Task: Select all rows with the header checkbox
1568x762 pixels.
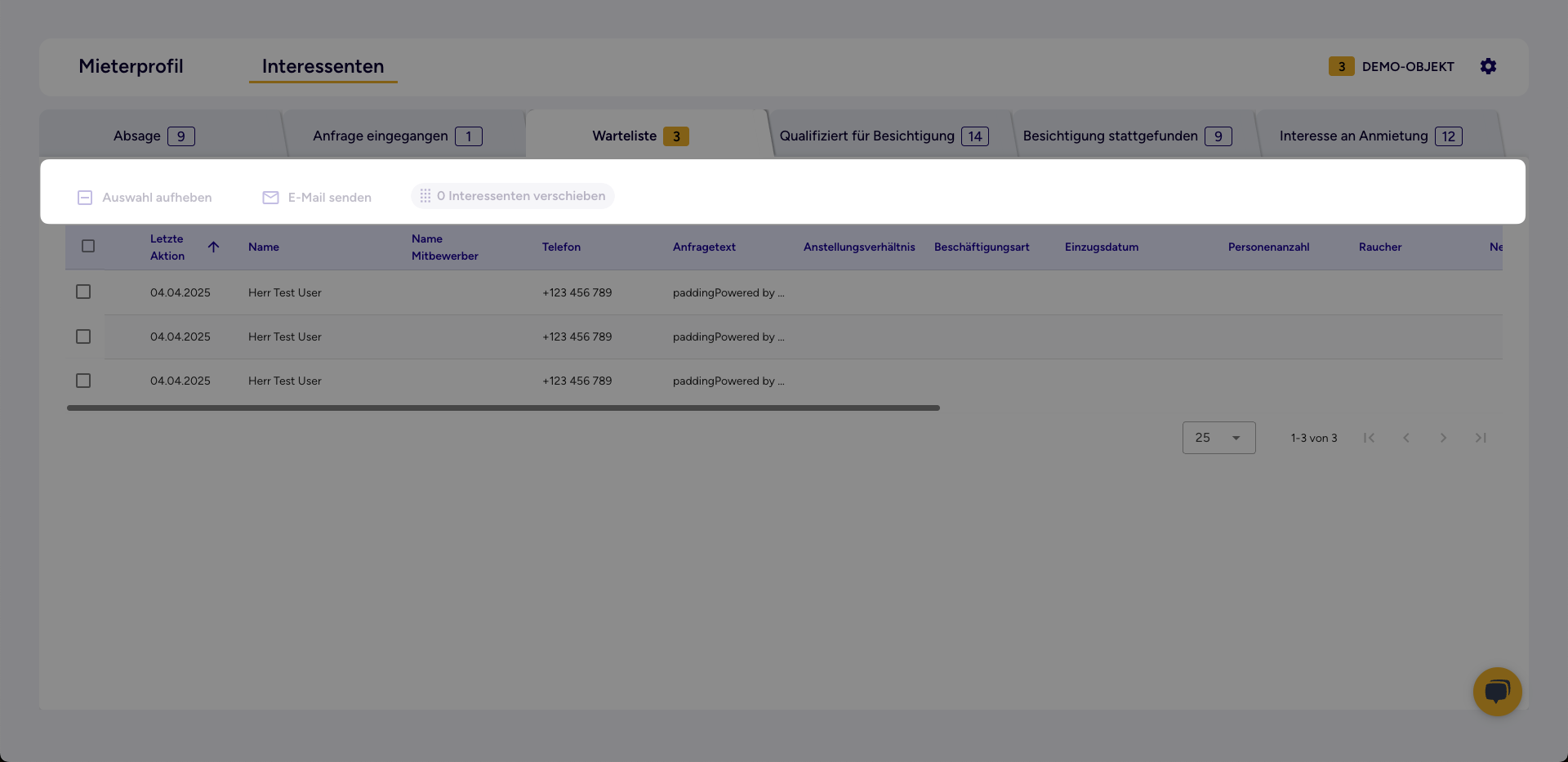Action: click(87, 245)
